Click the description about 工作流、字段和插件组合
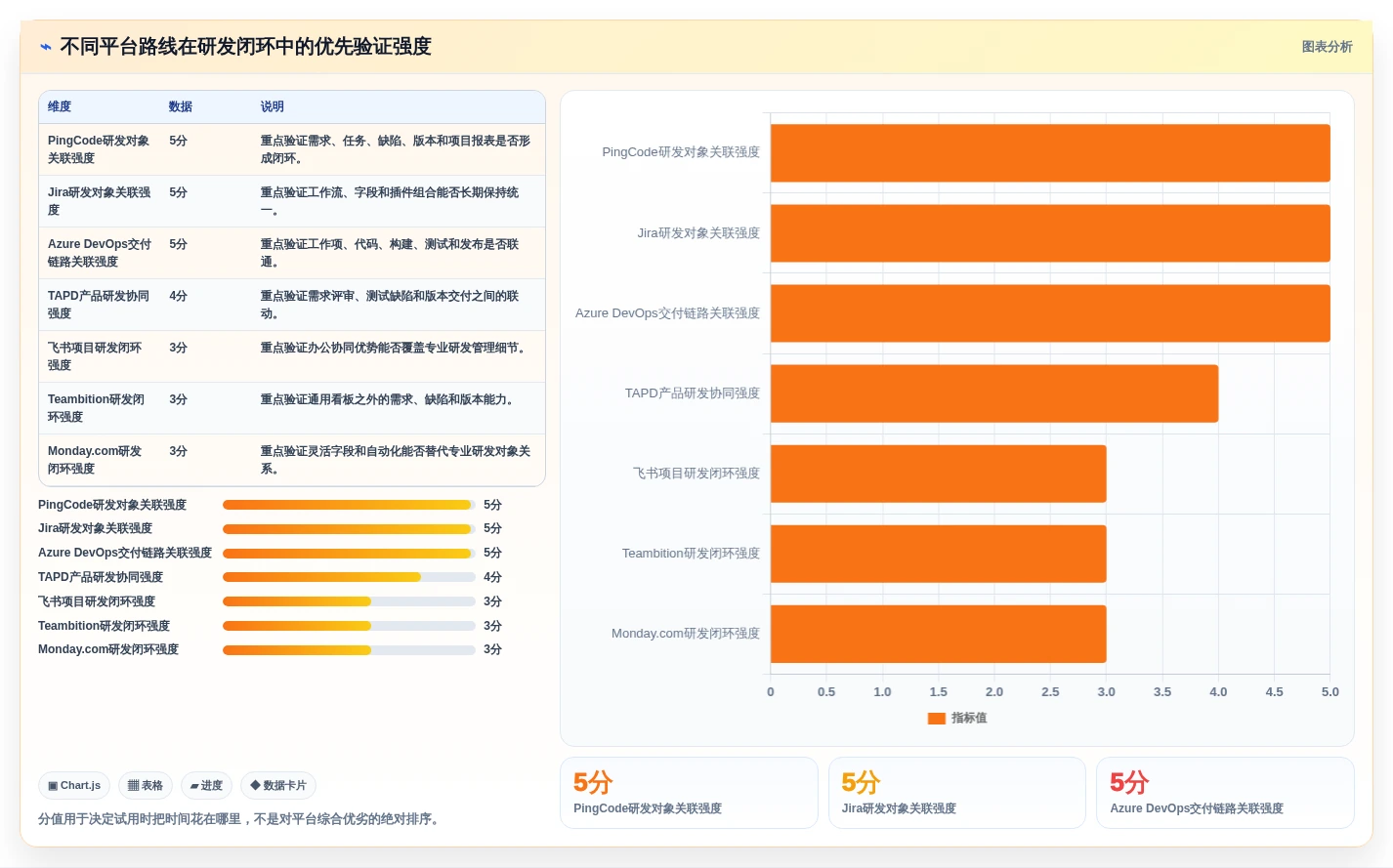Image resolution: width=1393 pixels, height=868 pixels. click(x=390, y=201)
